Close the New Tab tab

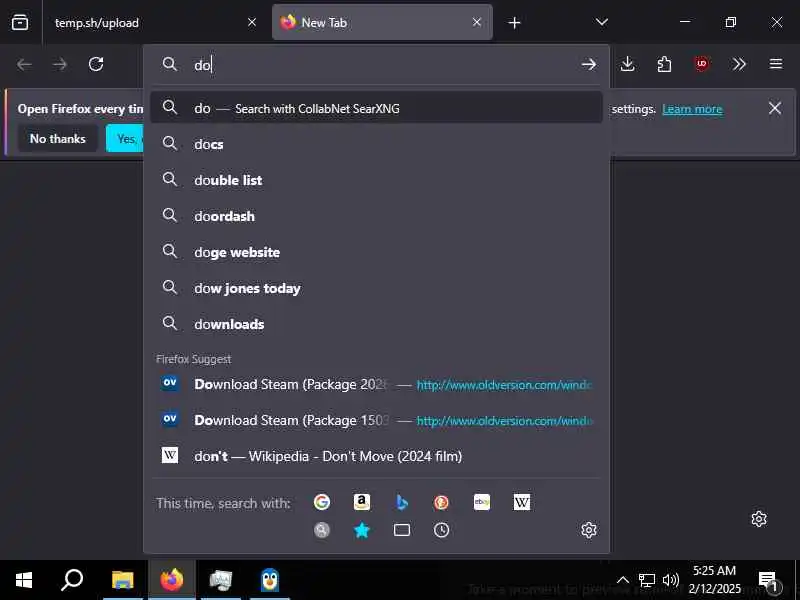pyautogui.click(x=477, y=22)
